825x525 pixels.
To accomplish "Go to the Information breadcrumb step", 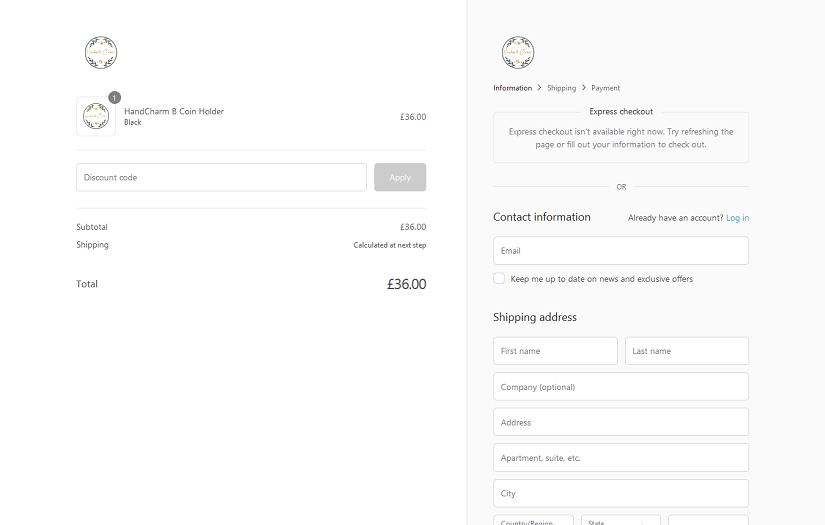I will pyautogui.click(x=512, y=88).
